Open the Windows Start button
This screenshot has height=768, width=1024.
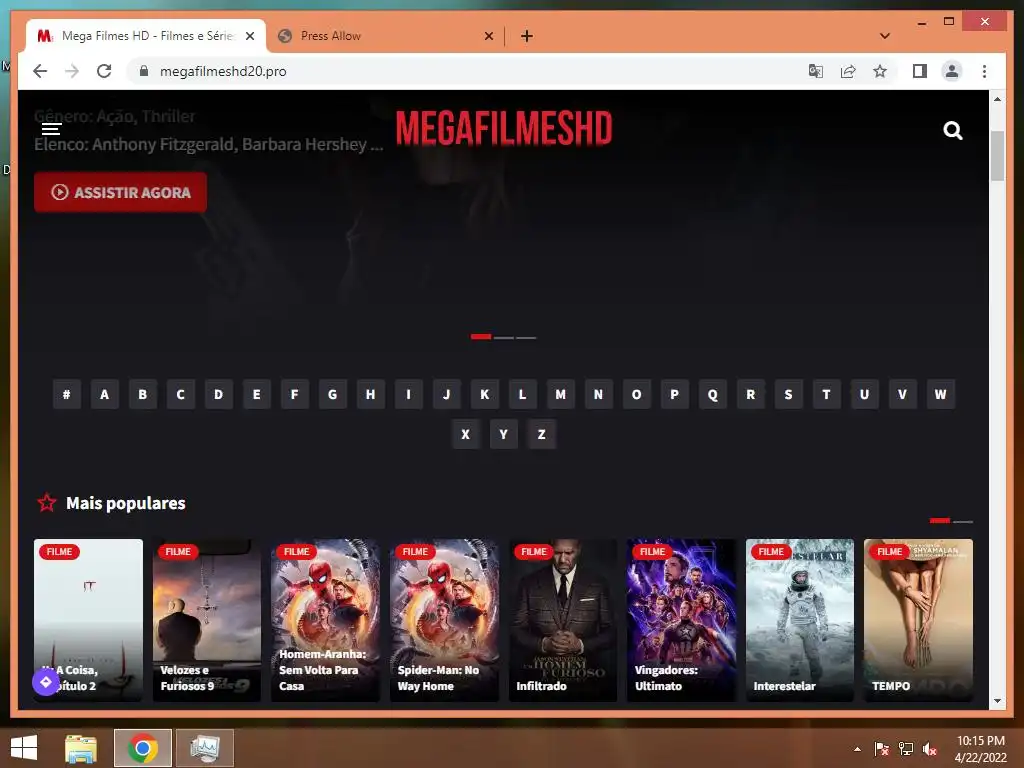click(24, 748)
